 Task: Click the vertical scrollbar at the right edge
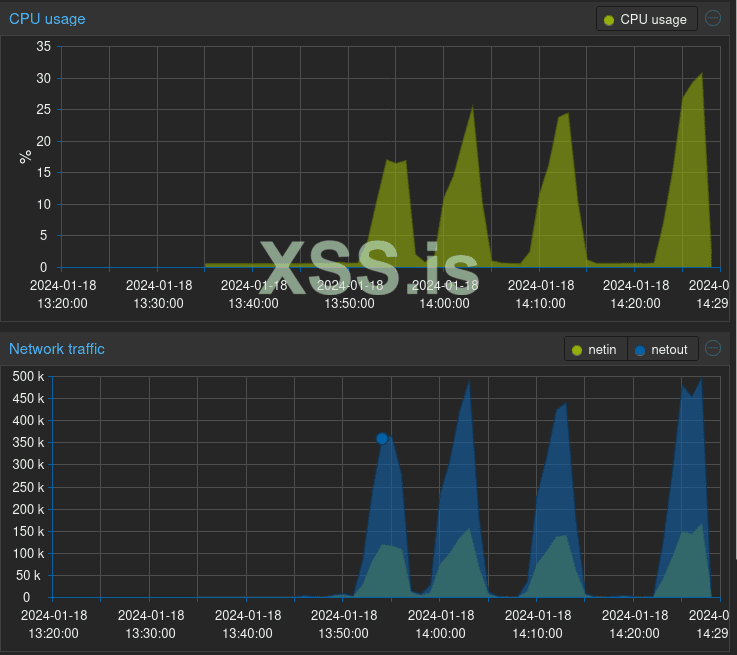coord(734,282)
